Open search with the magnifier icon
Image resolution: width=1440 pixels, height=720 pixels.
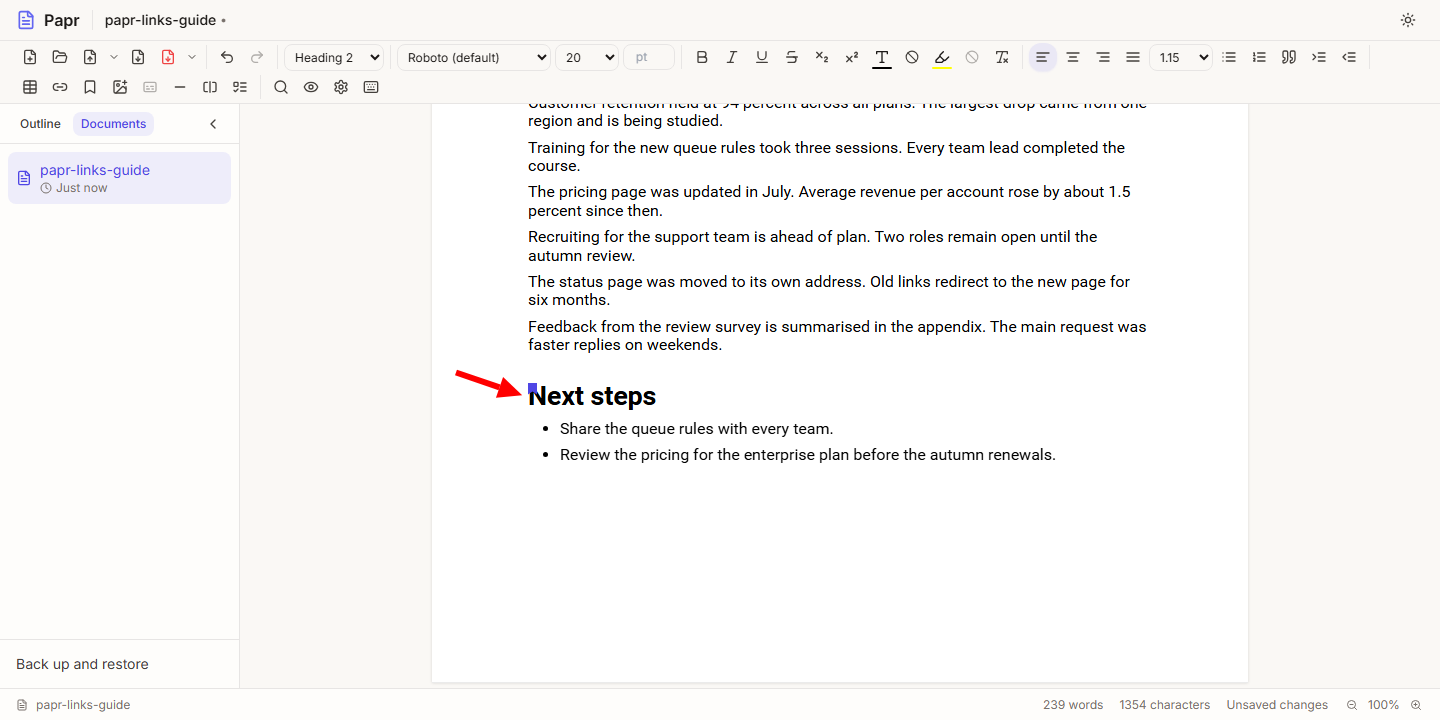click(x=281, y=87)
